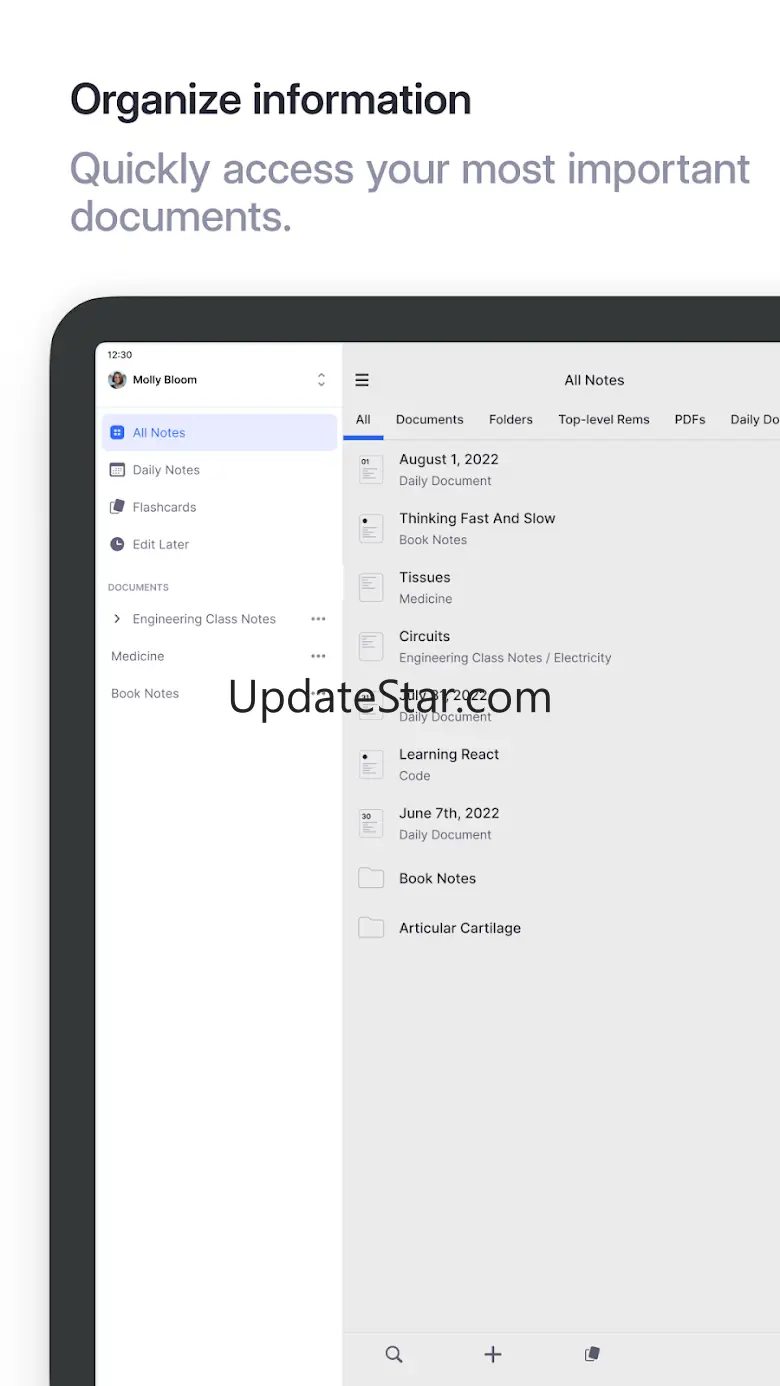Image resolution: width=780 pixels, height=1386 pixels.
Task: Switch to the Documents tab
Action: point(430,419)
